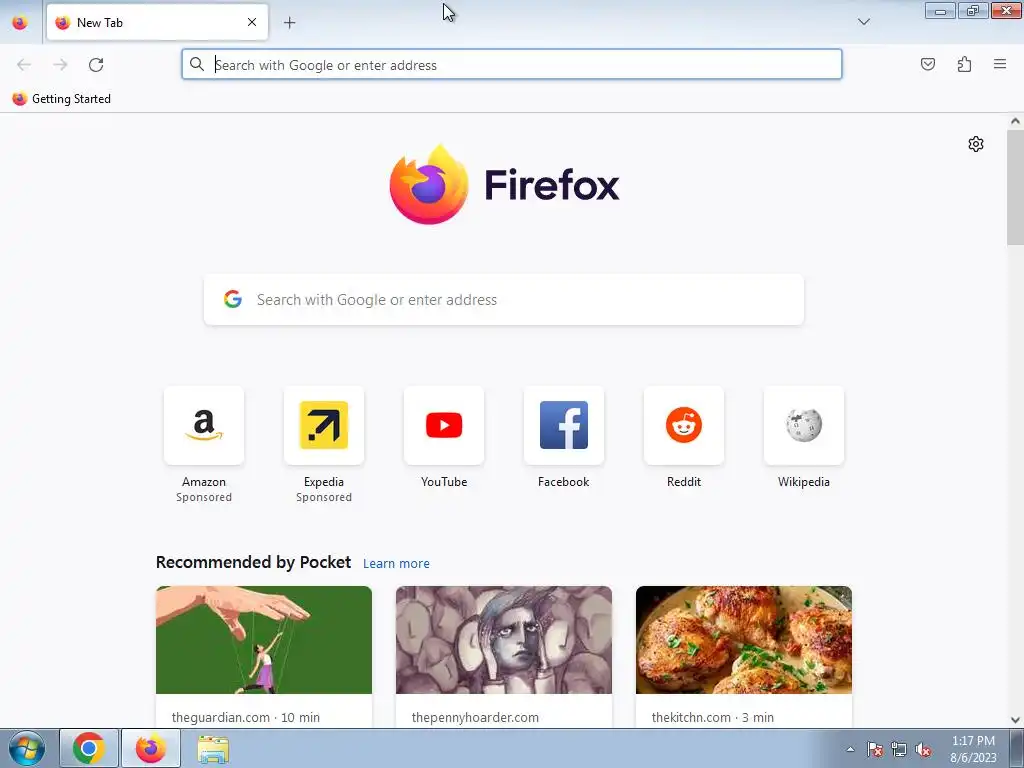Viewport: 1024px width, 768px height.
Task: Open the Extensions puzzle icon
Action: click(964, 64)
